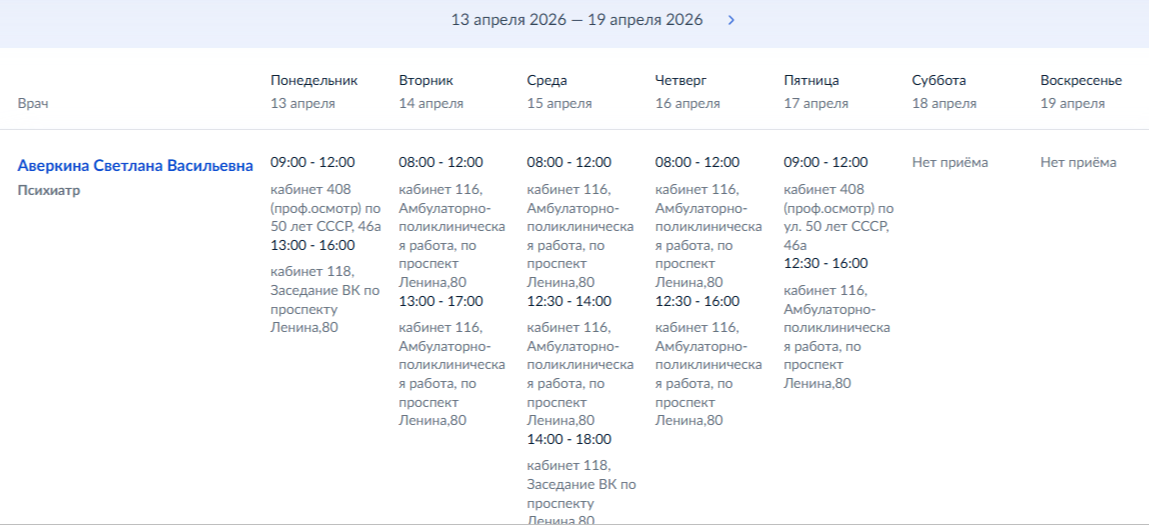This screenshot has height=525, width=1149.
Task: Go to next week with the right chevron
Action: 731,20
